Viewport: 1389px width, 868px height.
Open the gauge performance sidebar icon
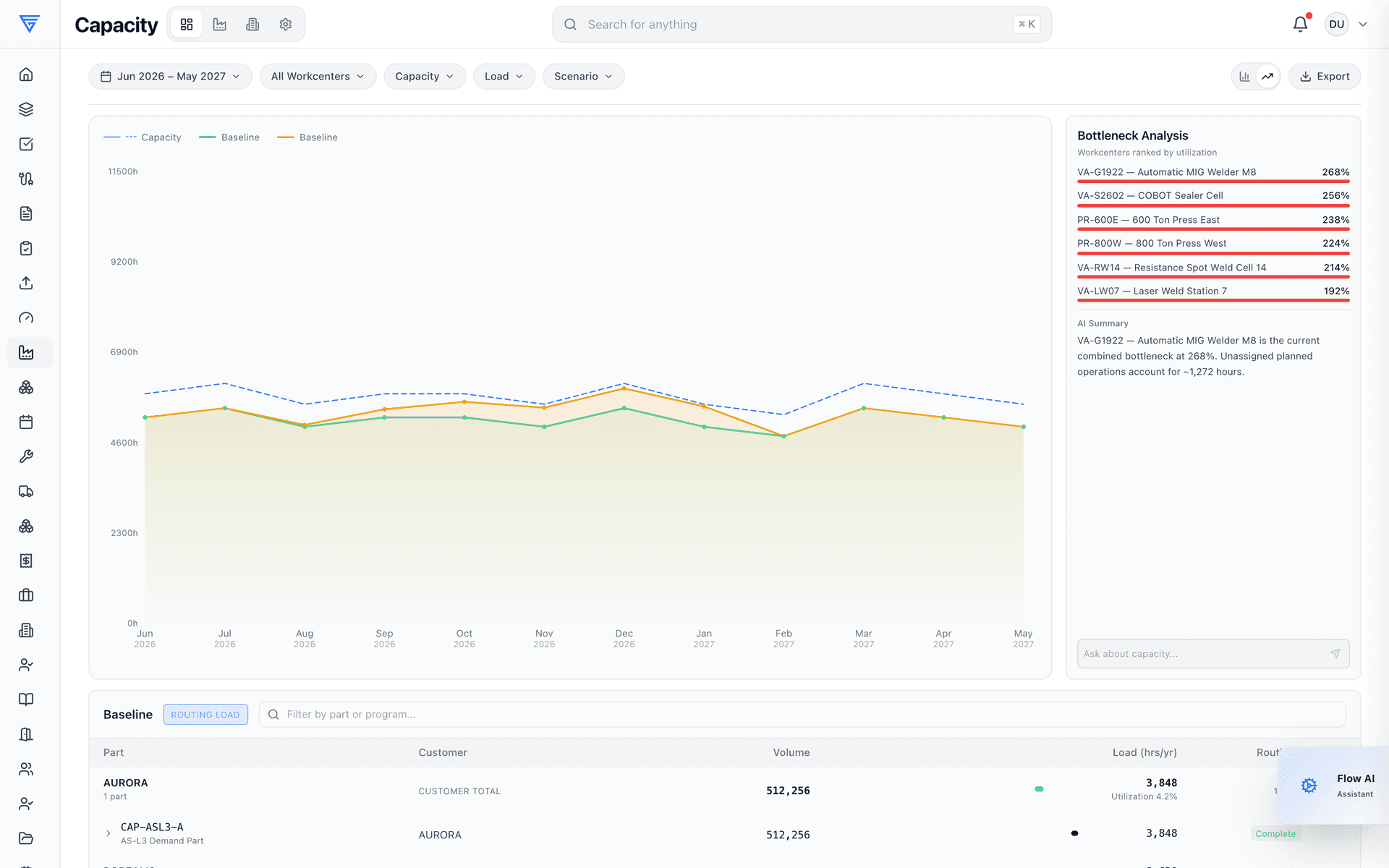26,318
